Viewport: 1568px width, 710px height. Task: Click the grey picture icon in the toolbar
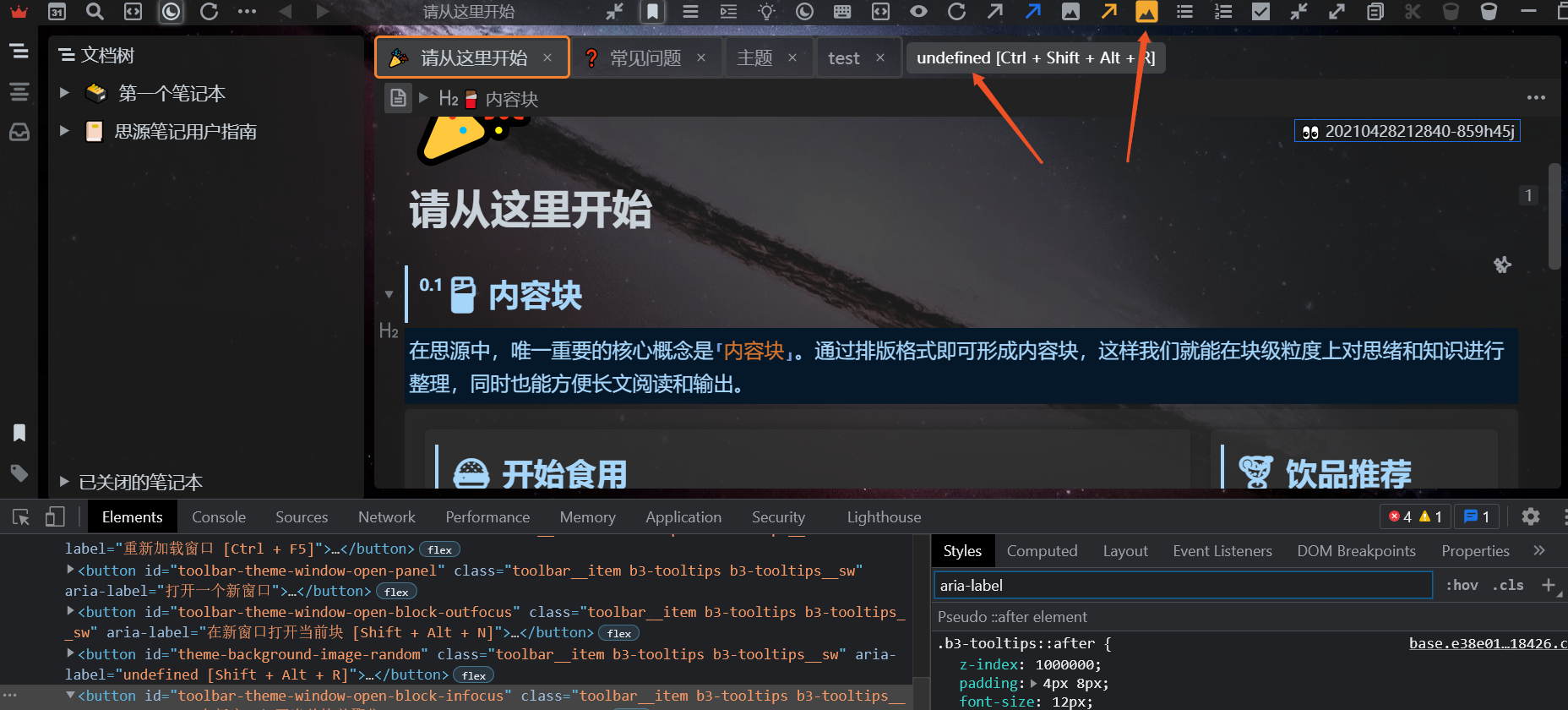click(1070, 11)
